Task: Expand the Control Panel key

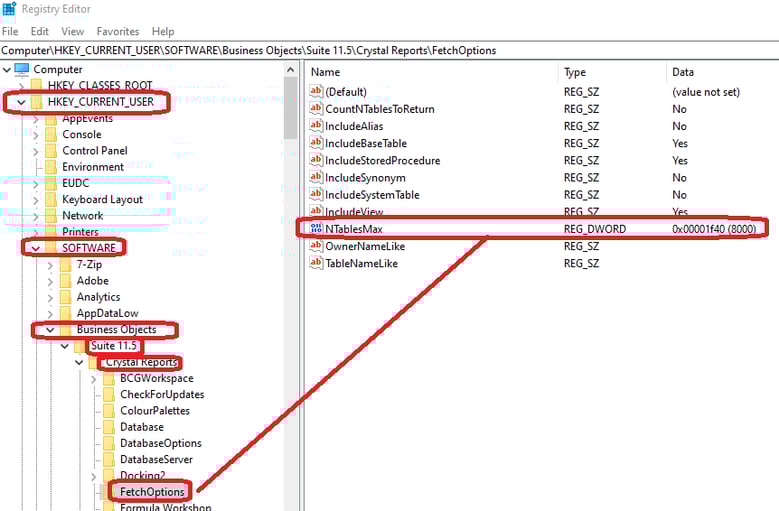Action: pos(37,151)
